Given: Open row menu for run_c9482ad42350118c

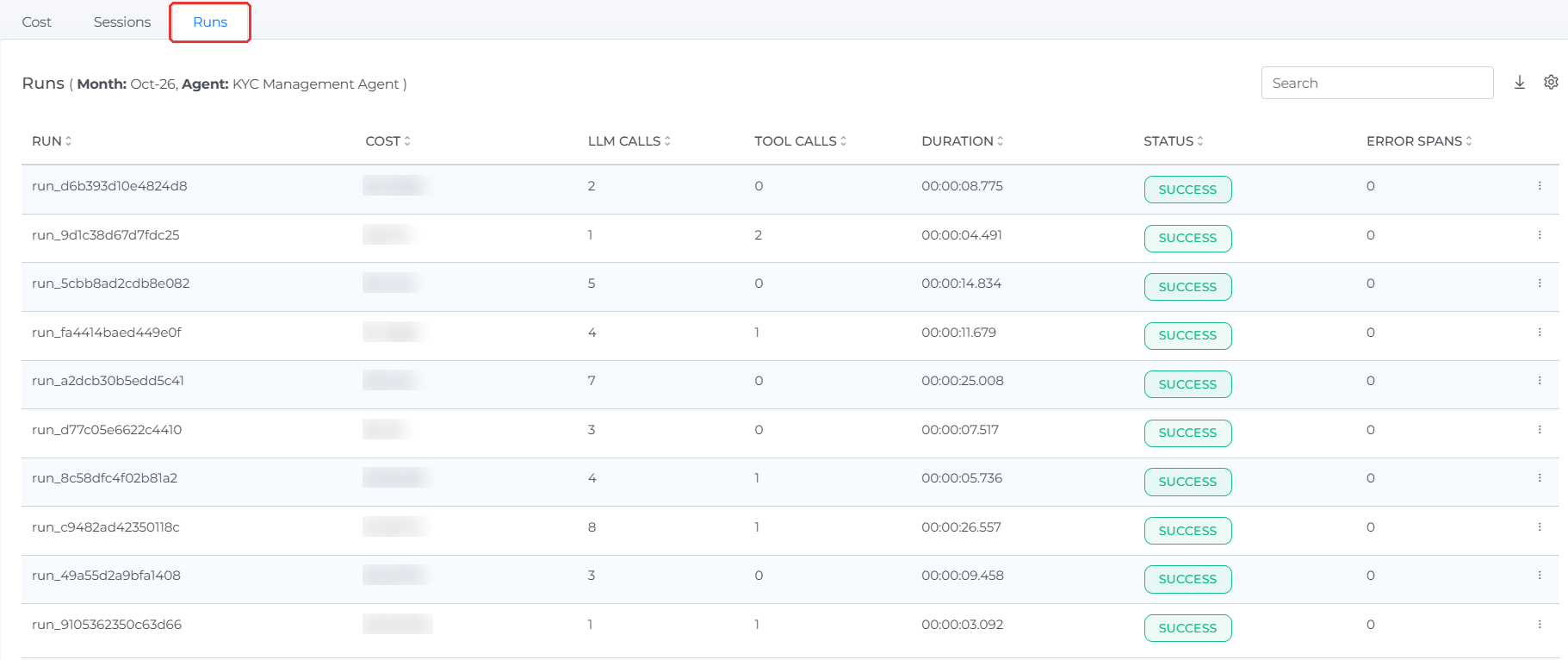Looking at the screenshot, I should [1540, 527].
